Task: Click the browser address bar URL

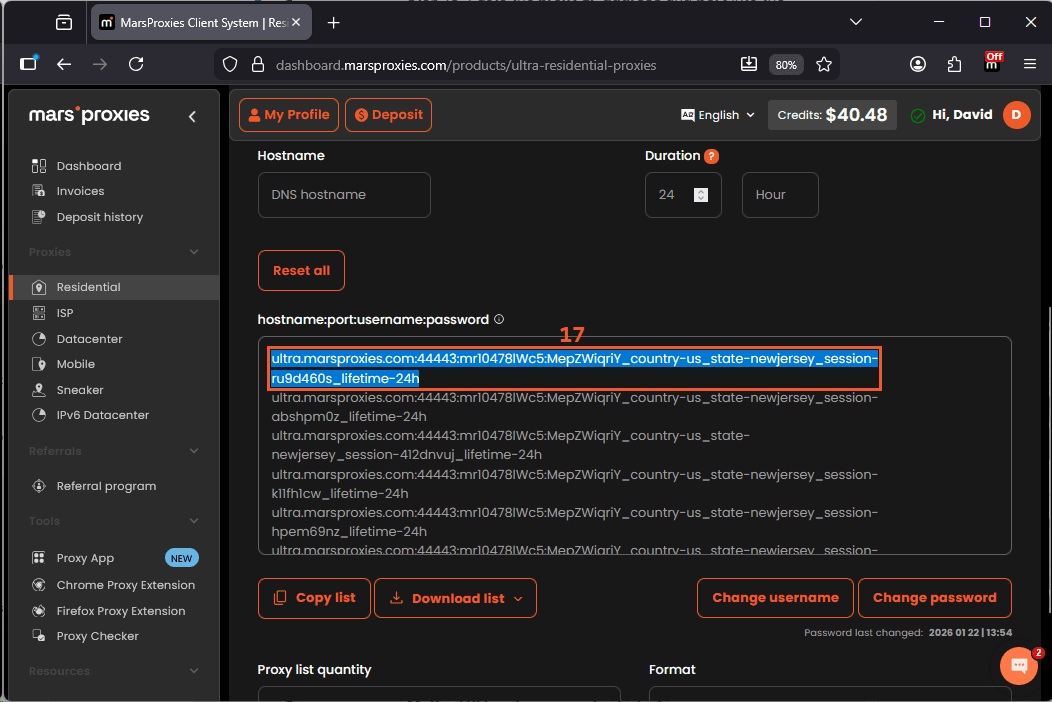Action: click(466, 65)
